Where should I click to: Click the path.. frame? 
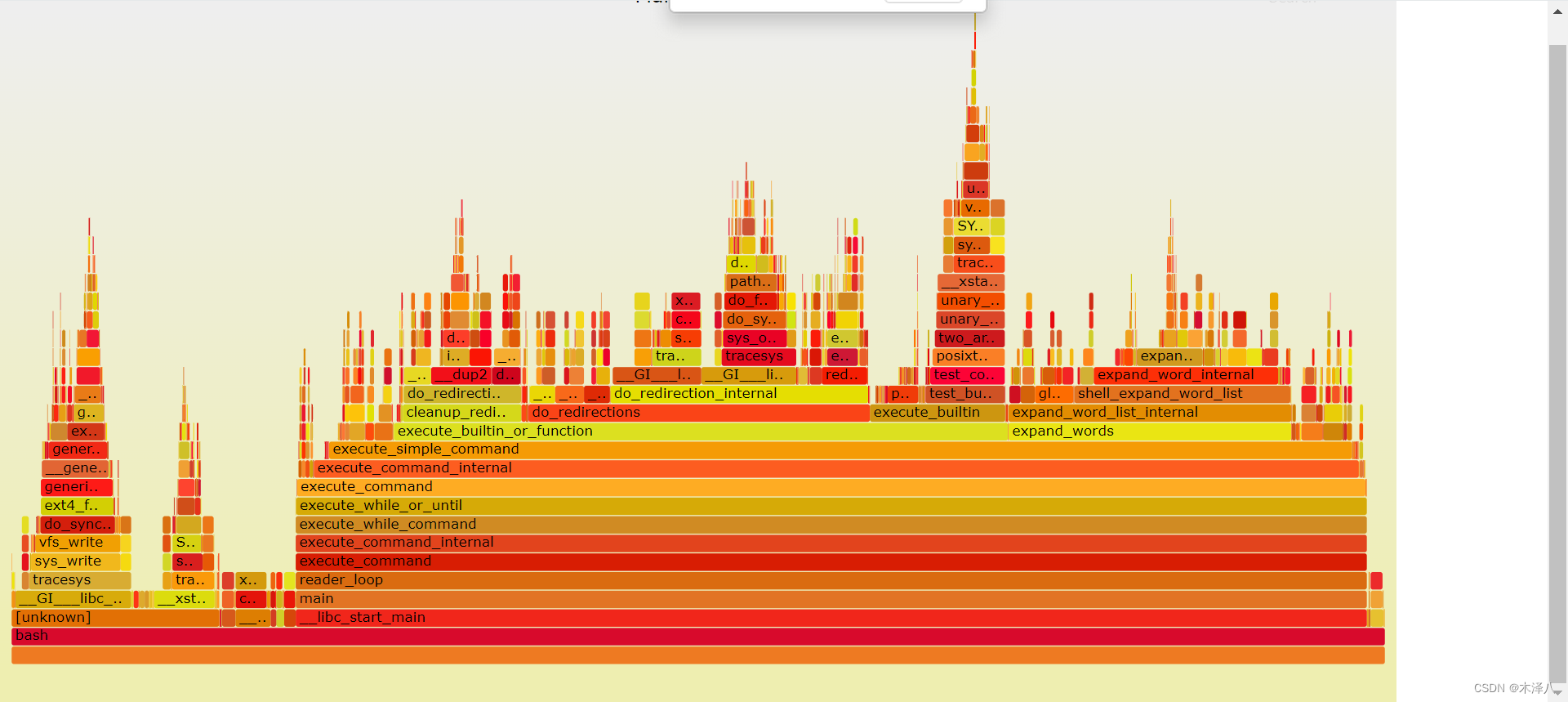[x=751, y=281]
